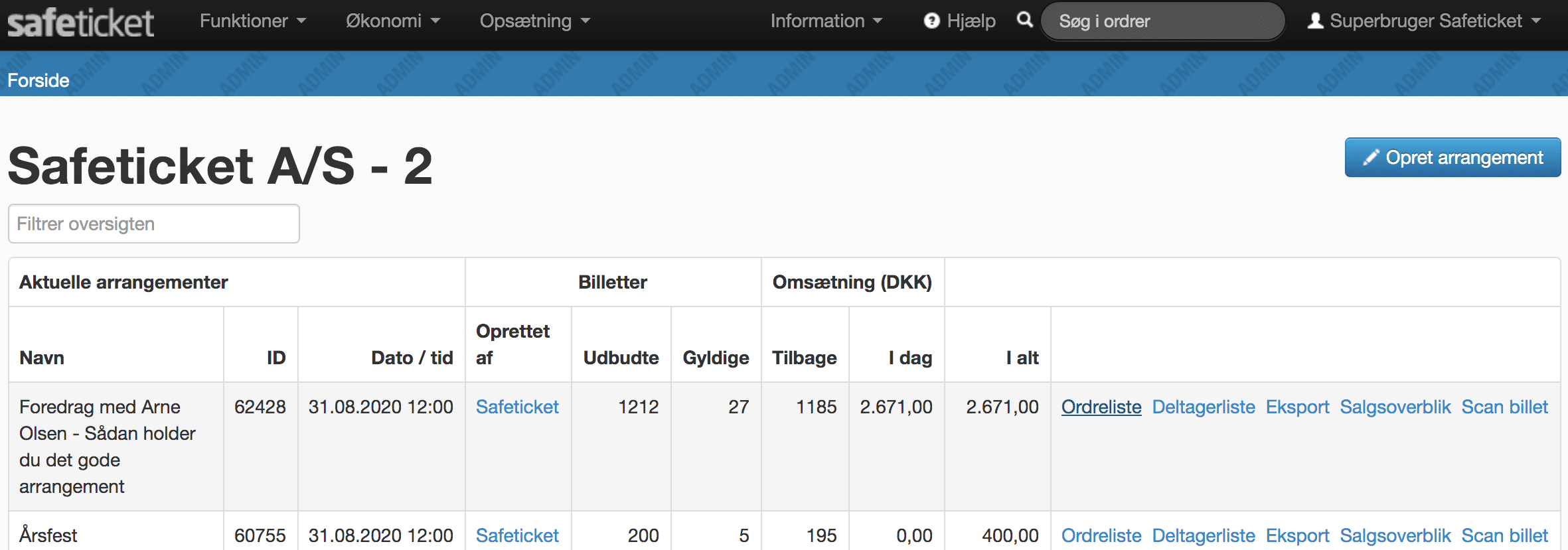1568x550 pixels.
Task: Click the Omsætning (DKK) group heading
Action: [852, 282]
